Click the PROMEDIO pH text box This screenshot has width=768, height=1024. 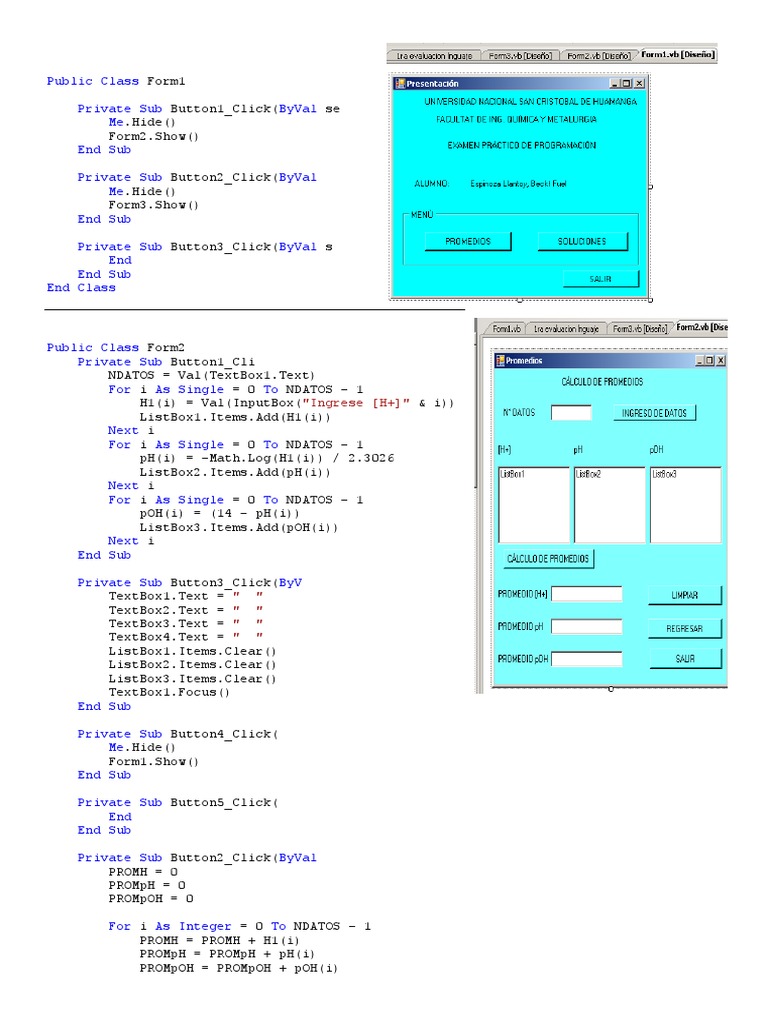pos(586,627)
